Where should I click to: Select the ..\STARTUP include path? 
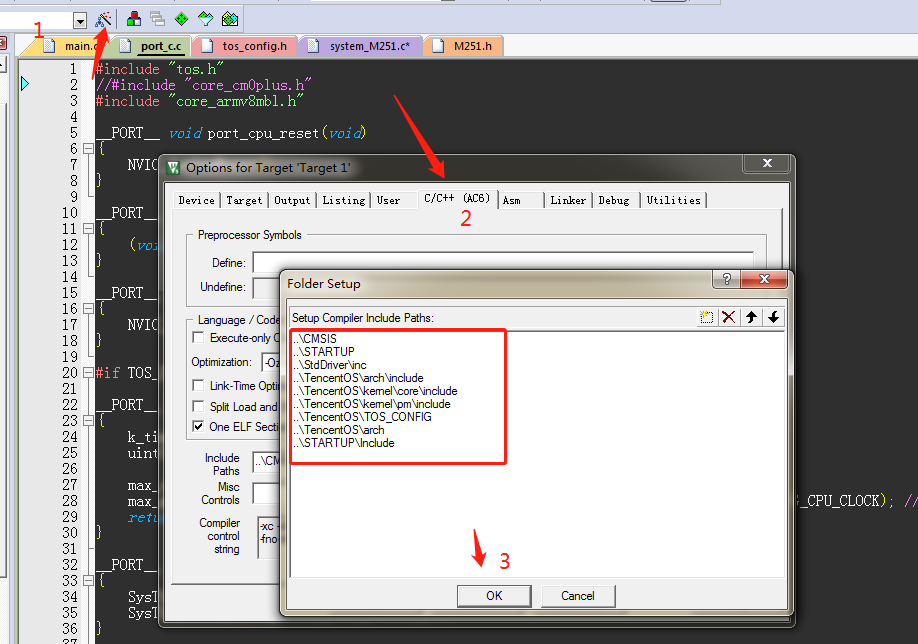point(324,351)
